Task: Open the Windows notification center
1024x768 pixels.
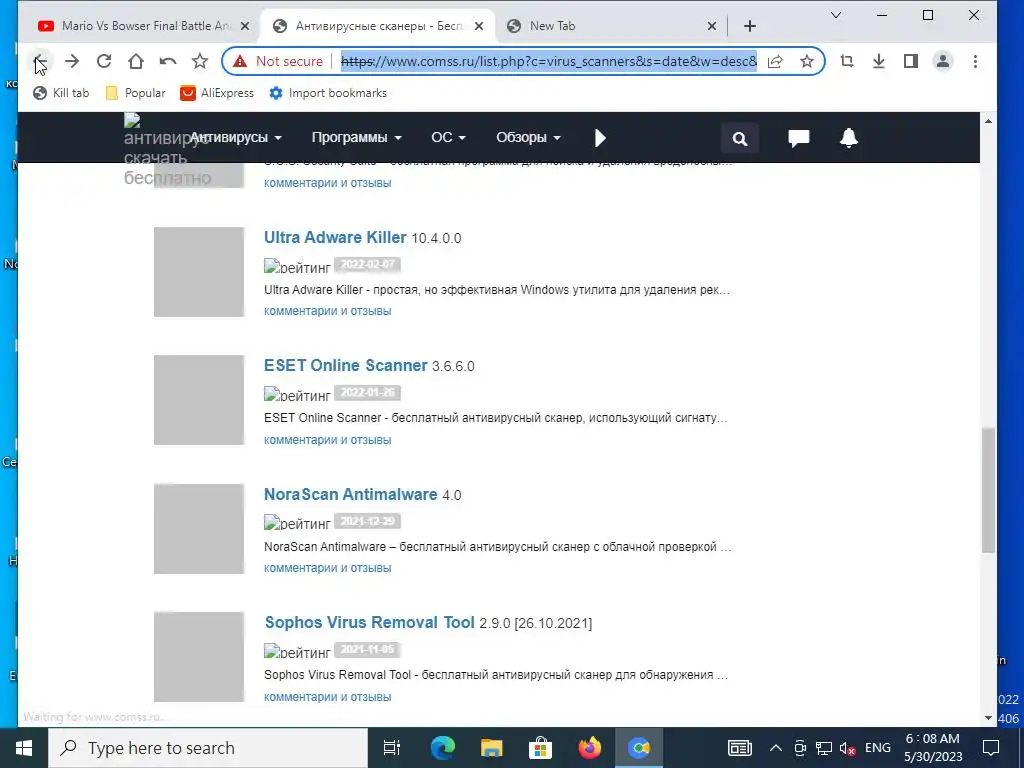Action: pyautogui.click(x=991, y=748)
